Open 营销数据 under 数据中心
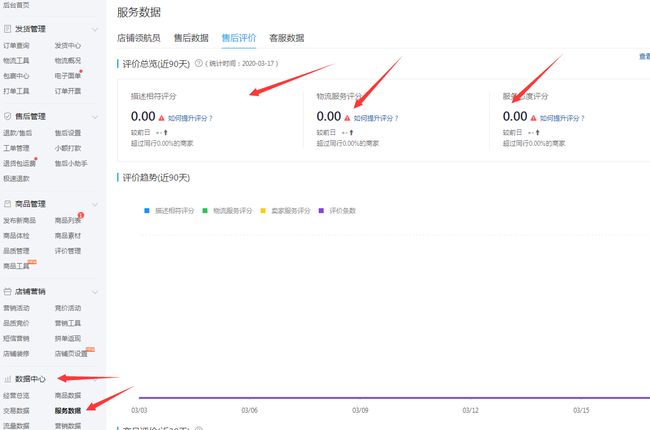Viewport: 650px width, 430px height. pyautogui.click(x=68, y=425)
